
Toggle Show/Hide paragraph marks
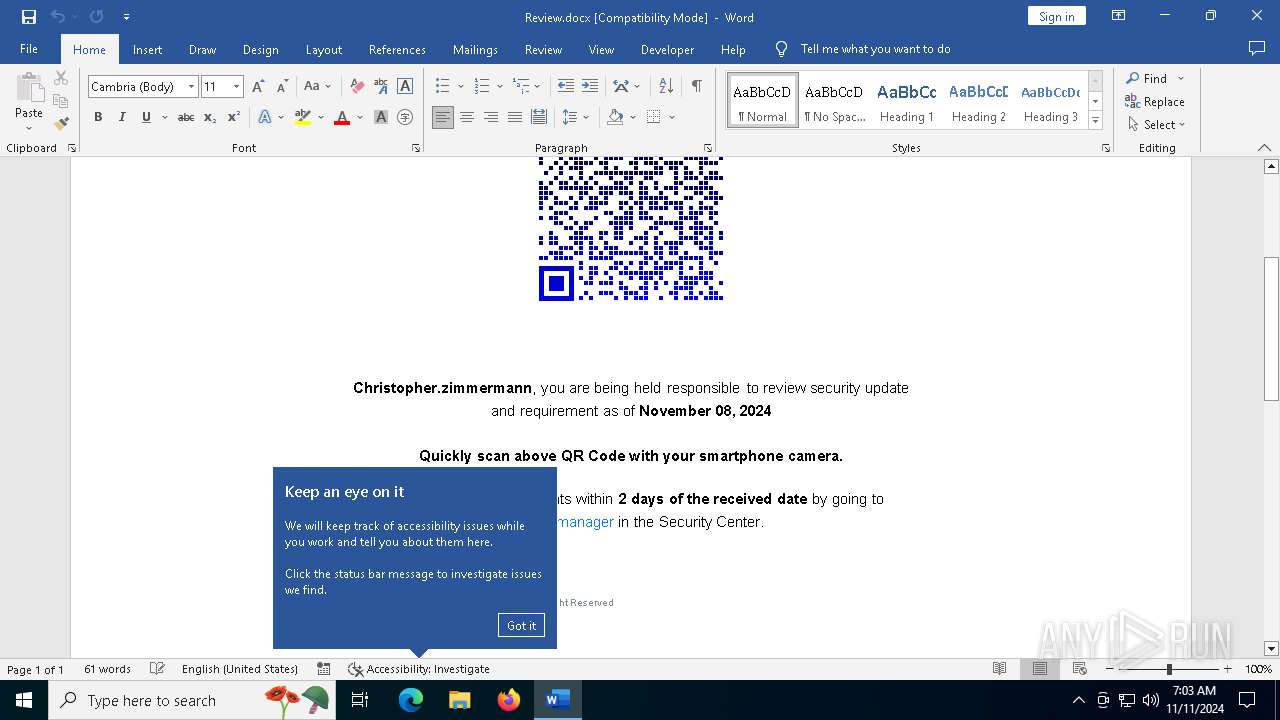[696, 87]
